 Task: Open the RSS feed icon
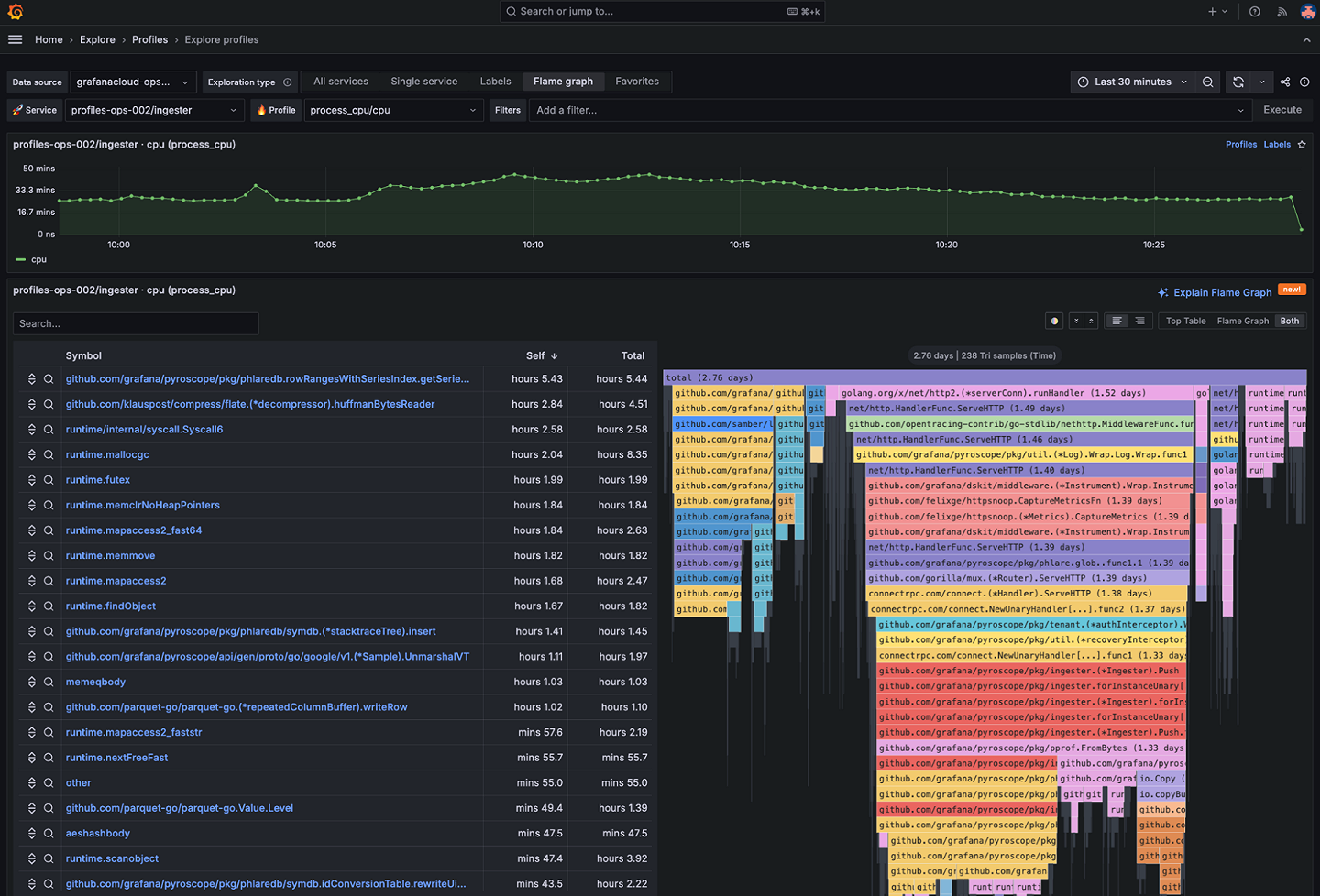coord(1281,12)
